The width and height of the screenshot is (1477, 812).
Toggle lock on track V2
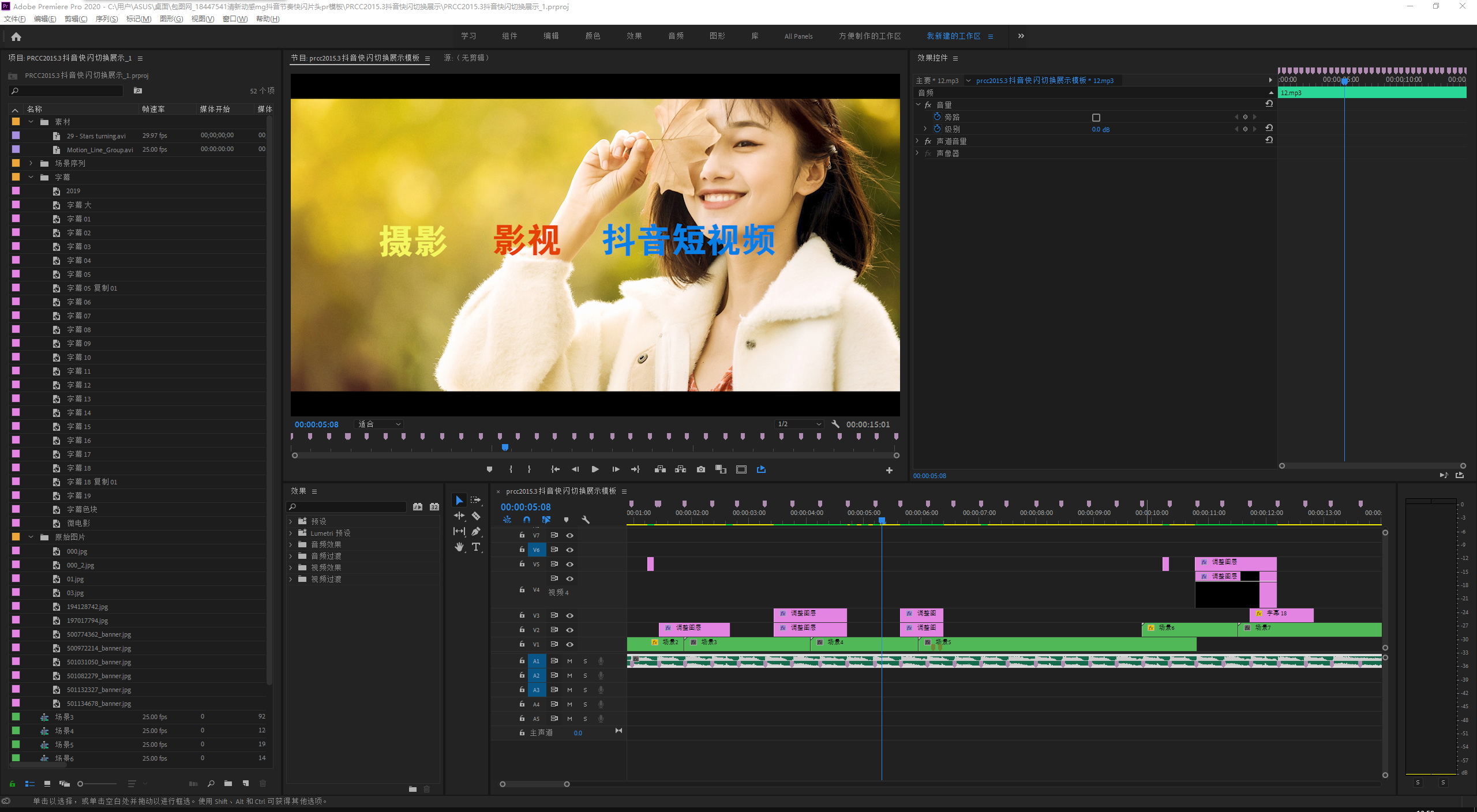[522, 630]
